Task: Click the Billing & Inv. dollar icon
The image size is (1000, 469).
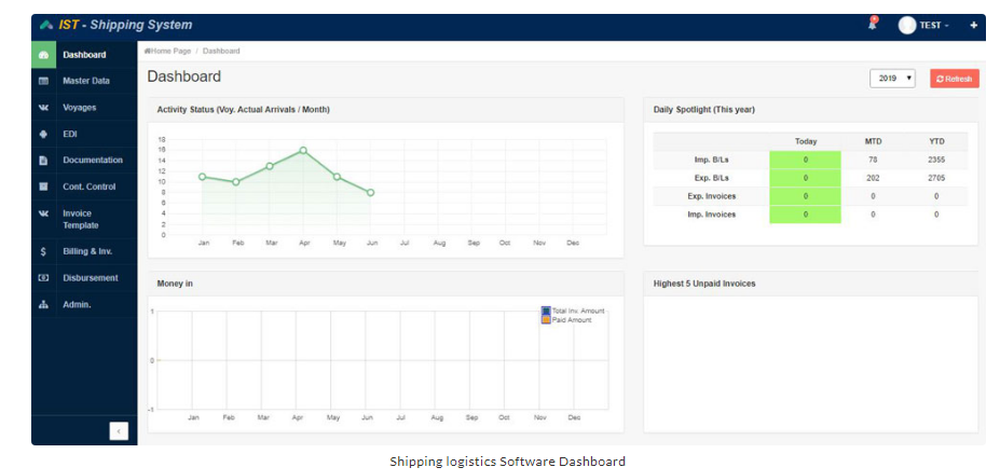Action: [x=43, y=251]
